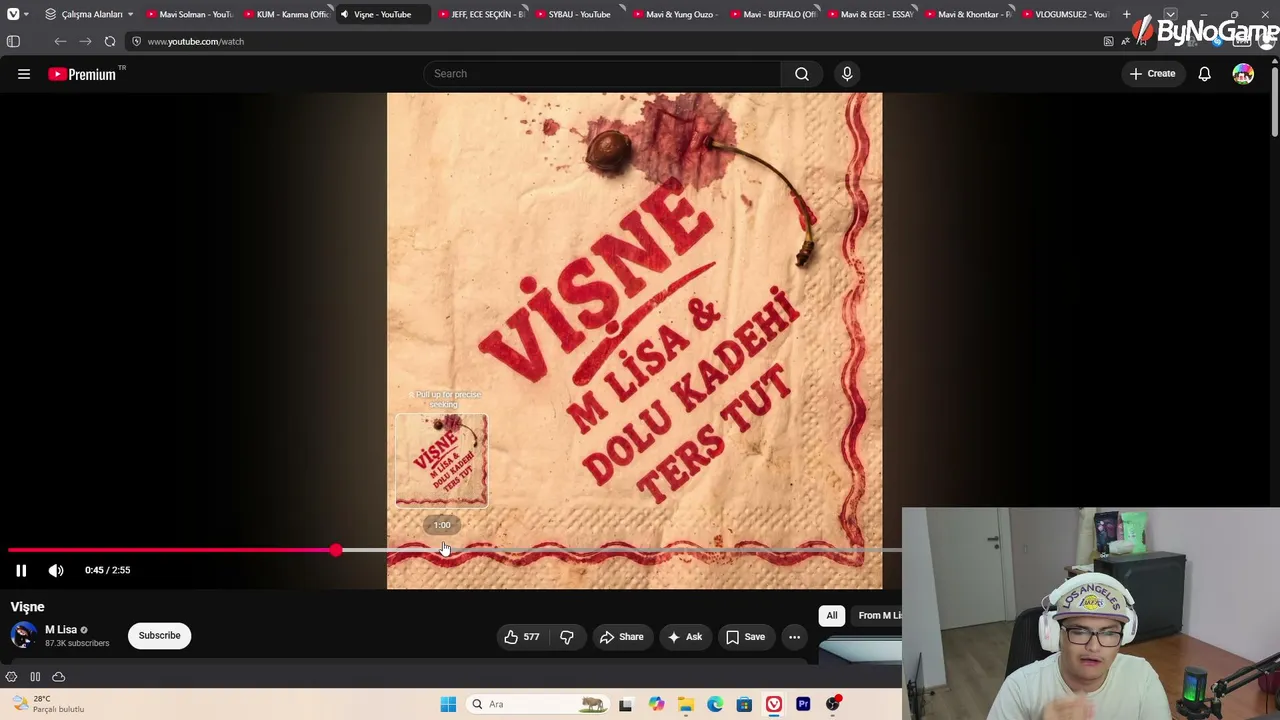This screenshot has height=720, width=1280.
Task: Click the seek preview thumbnail
Action: (442, 460)
